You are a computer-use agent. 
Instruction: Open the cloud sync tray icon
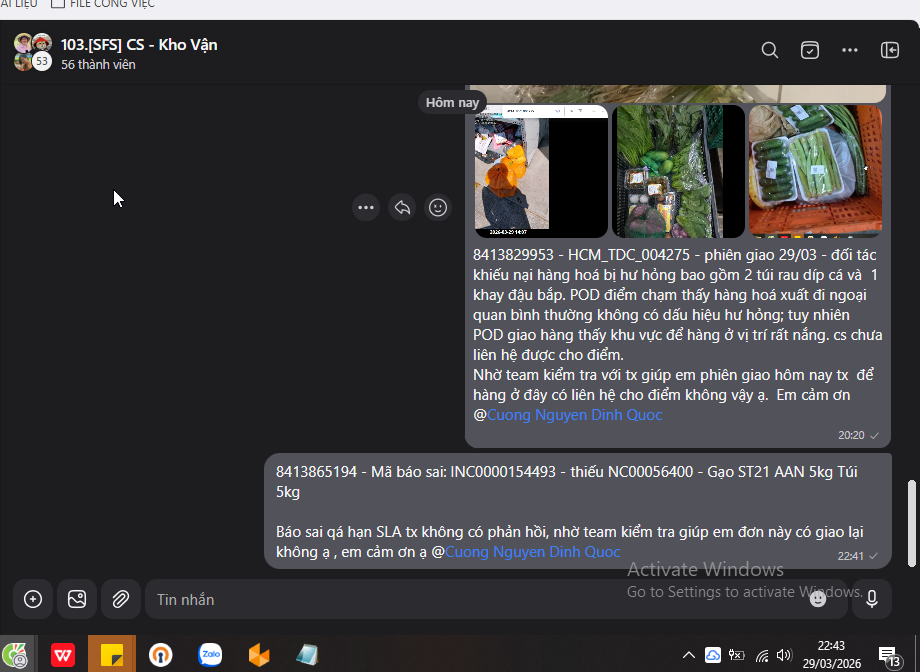click(713, 655)
